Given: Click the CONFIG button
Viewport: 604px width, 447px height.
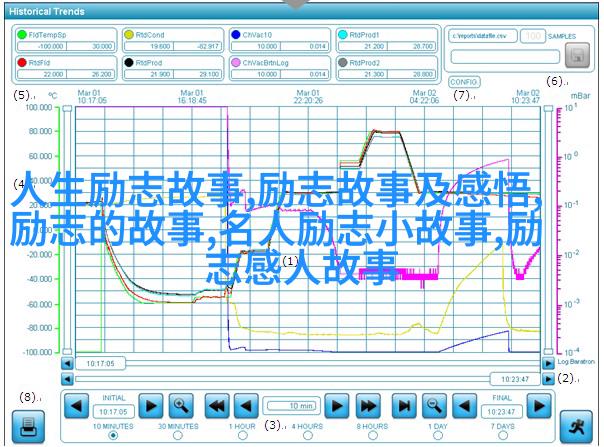Looking at the screenshot, I should pos(464,82).
